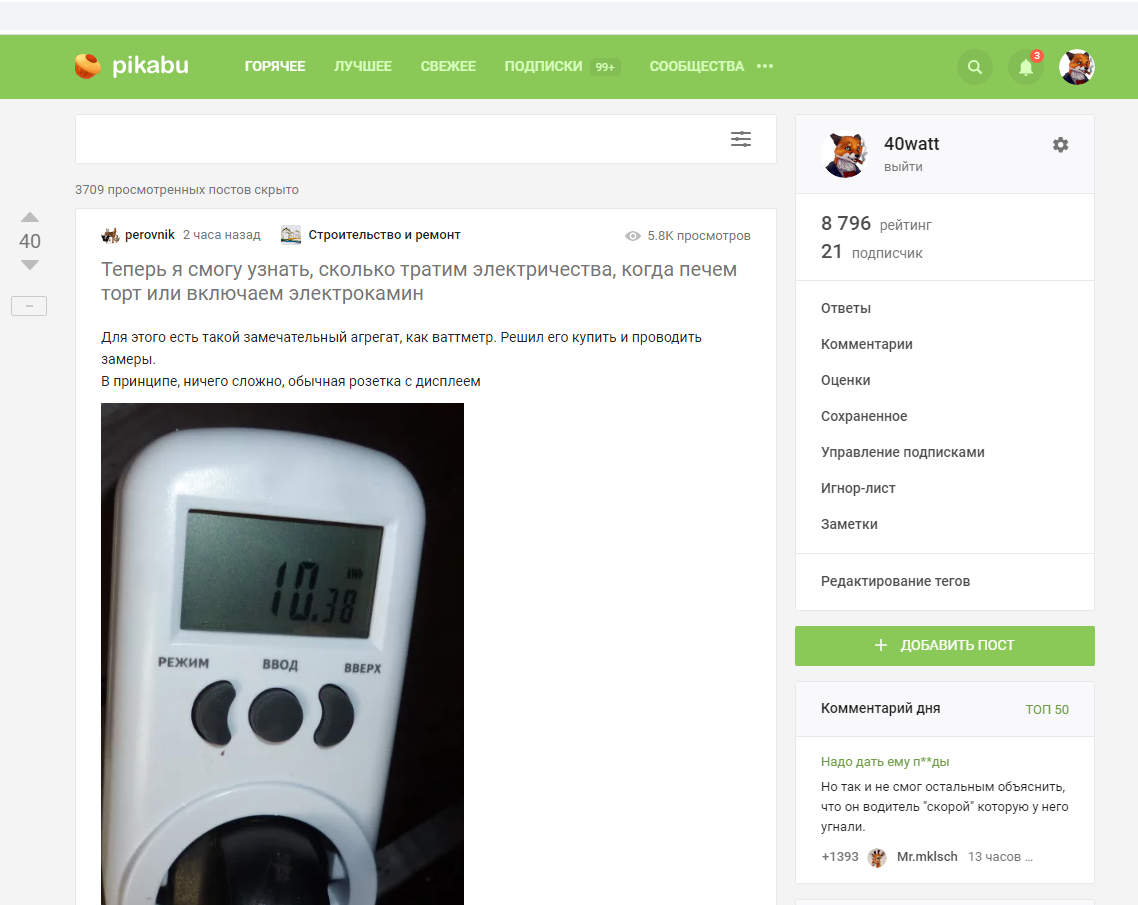Click the выйти logout link
Screen dimensions: 1138x905
(903, 166)
